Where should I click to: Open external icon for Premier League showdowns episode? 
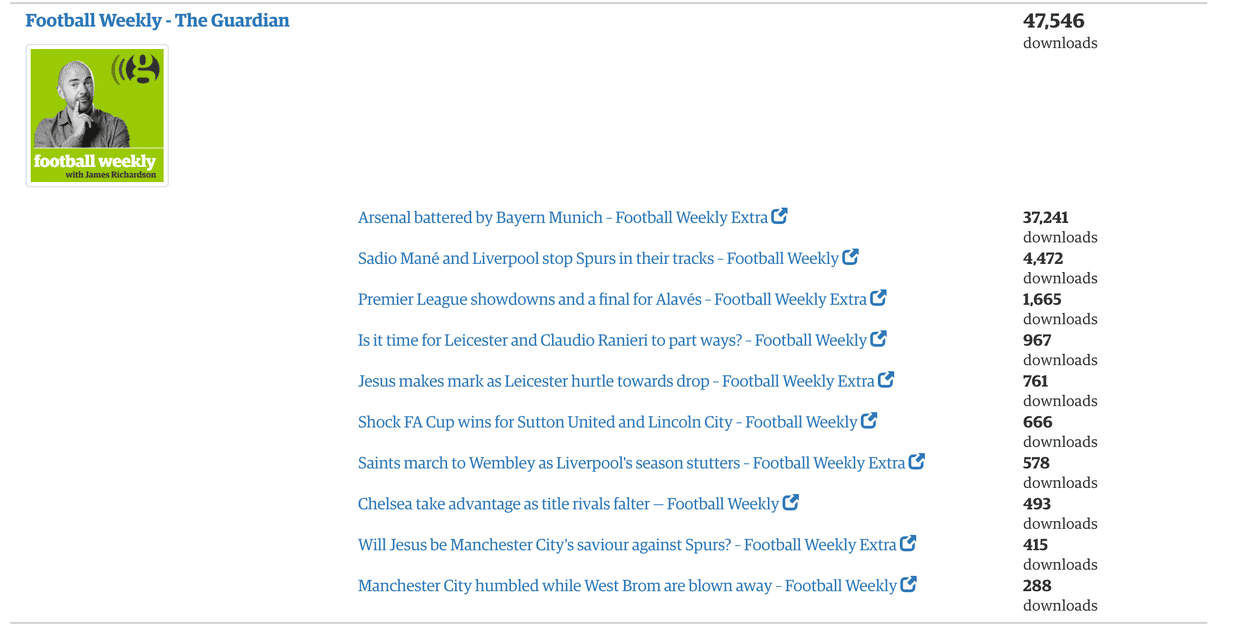click(879, 298)
